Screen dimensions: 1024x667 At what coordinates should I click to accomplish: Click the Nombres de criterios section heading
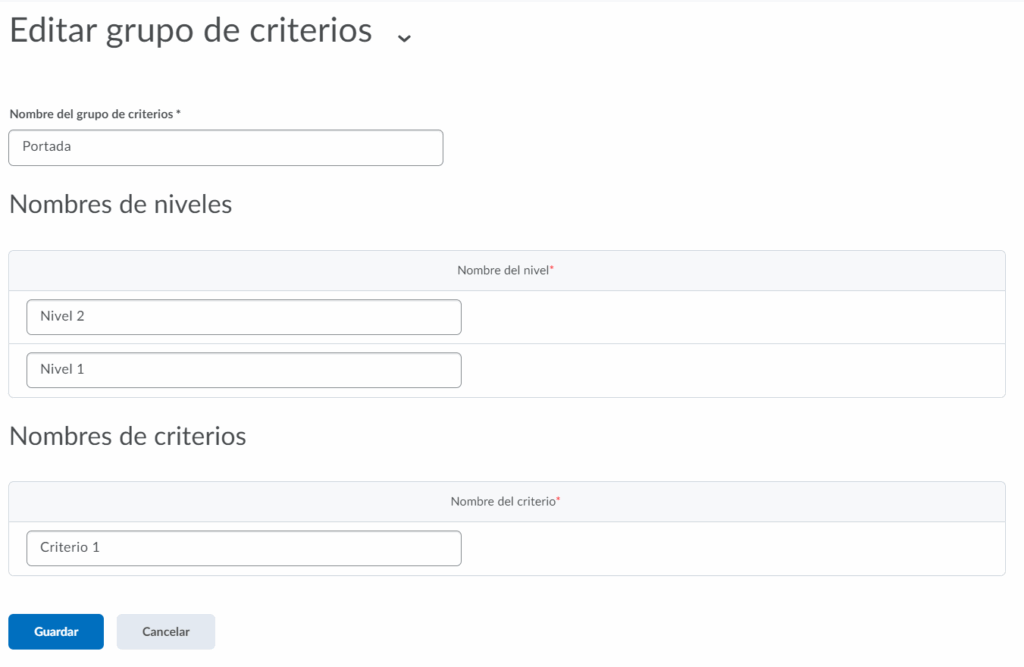pos(127,436)
